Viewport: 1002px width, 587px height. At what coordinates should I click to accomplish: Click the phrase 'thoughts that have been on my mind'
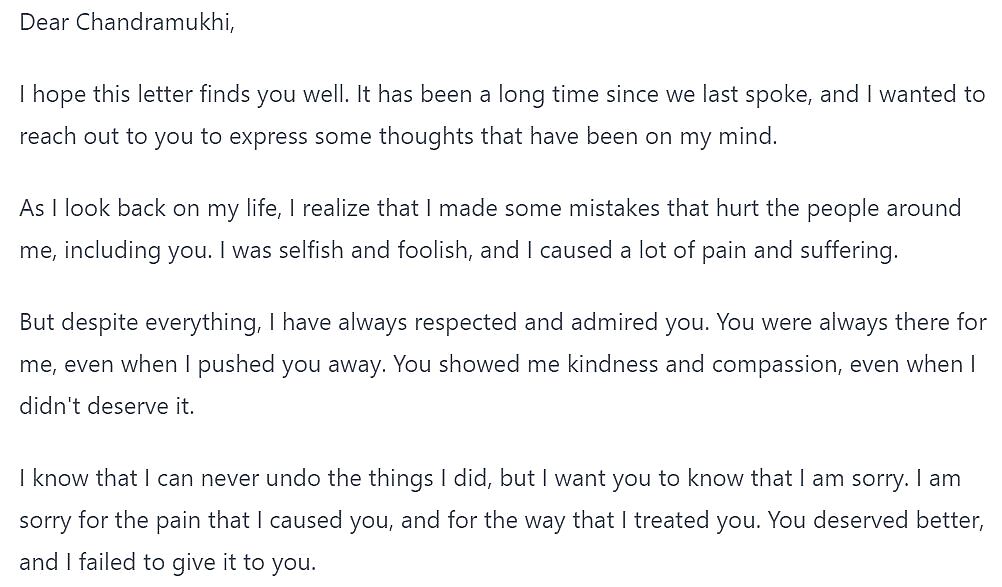coord(578,137)
